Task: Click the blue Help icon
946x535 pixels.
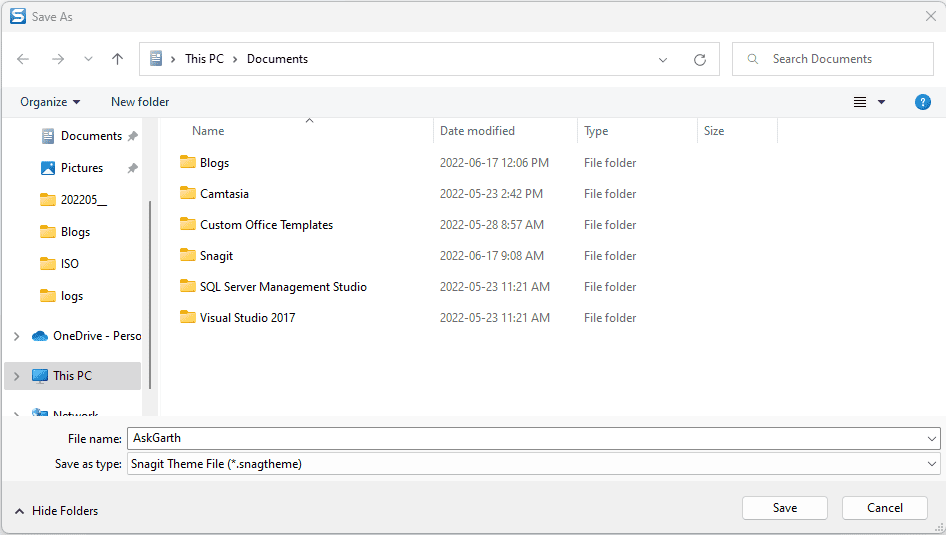Action: [x=922, y=102]
